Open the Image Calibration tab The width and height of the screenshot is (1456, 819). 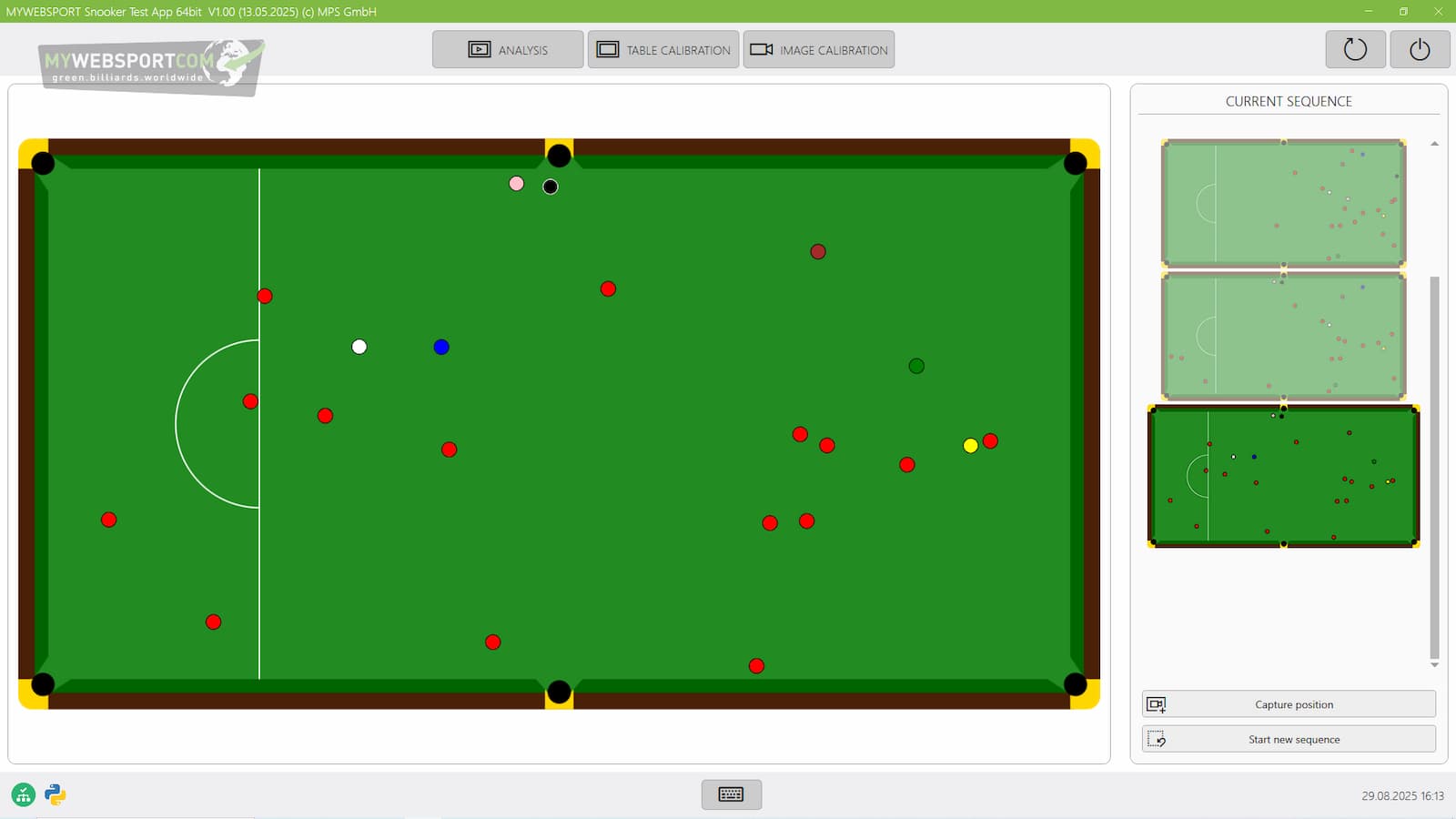(819, 50)
